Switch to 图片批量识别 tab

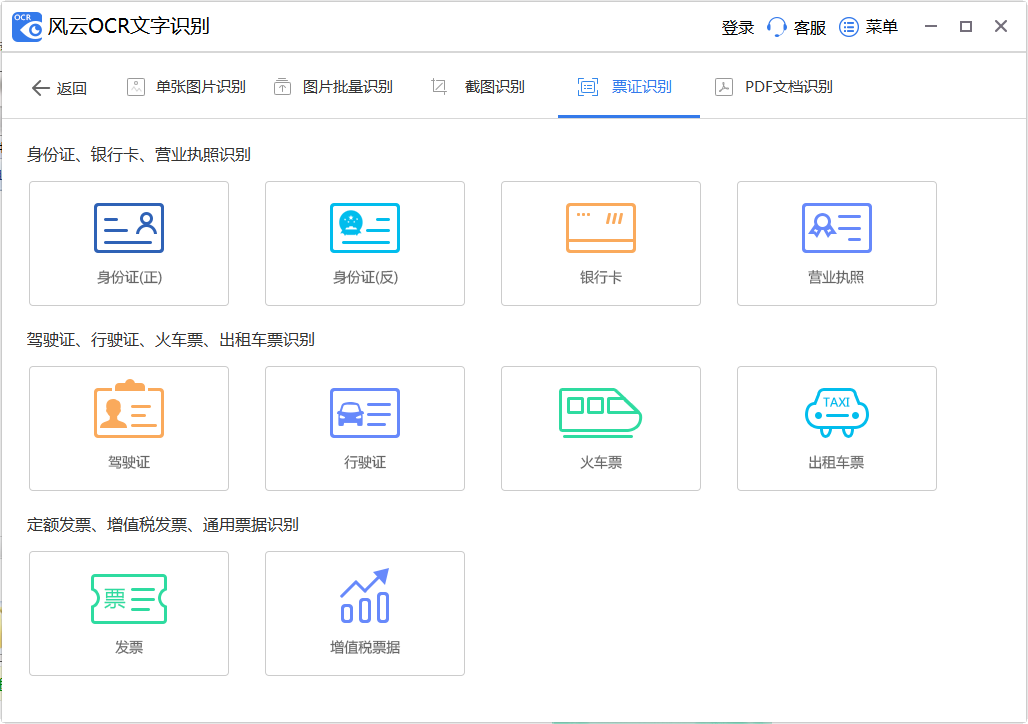[347, 87]
